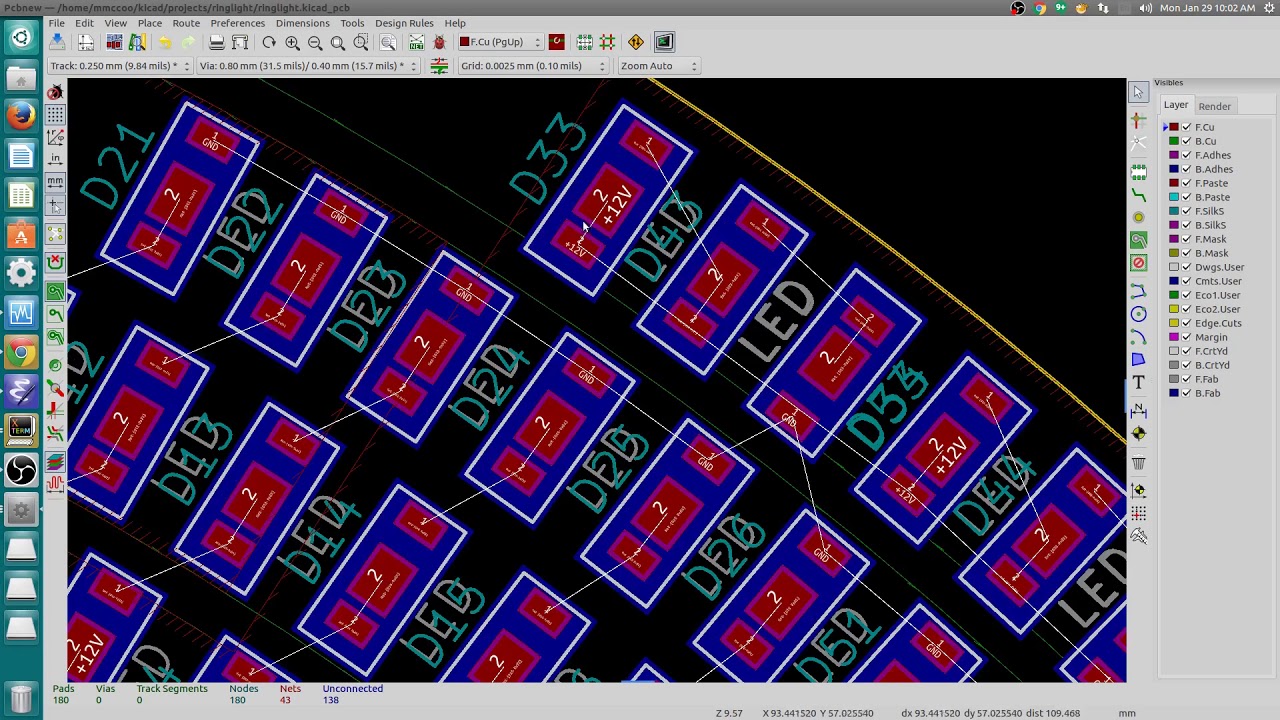Viewport: 1280px width, 720px height.
Task: Toggle the auto track width icon
Action: pos(439,66)
